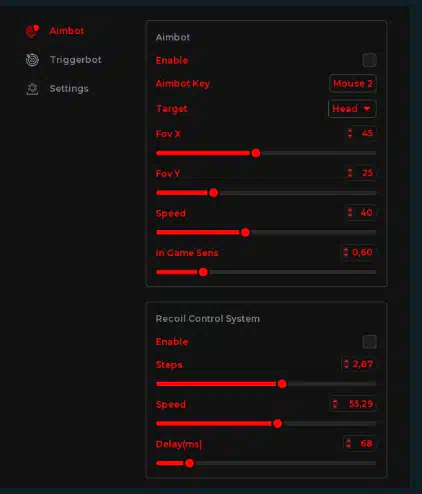Open the Target dropdown showing Head
Image resolution: width=422 pixels, height=494 pixels.
352,109
